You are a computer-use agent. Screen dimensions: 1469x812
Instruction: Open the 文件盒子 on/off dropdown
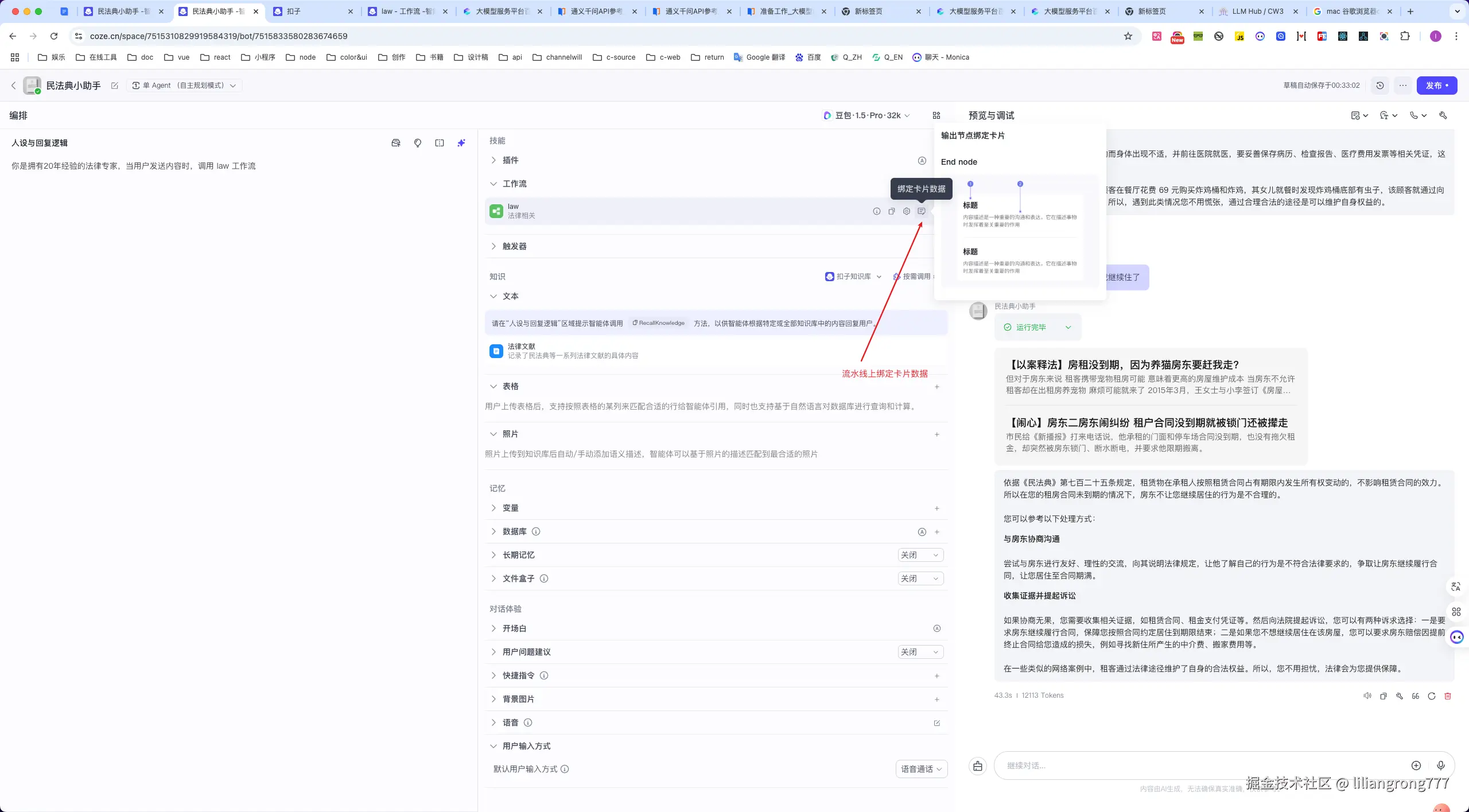pos(920,578)
